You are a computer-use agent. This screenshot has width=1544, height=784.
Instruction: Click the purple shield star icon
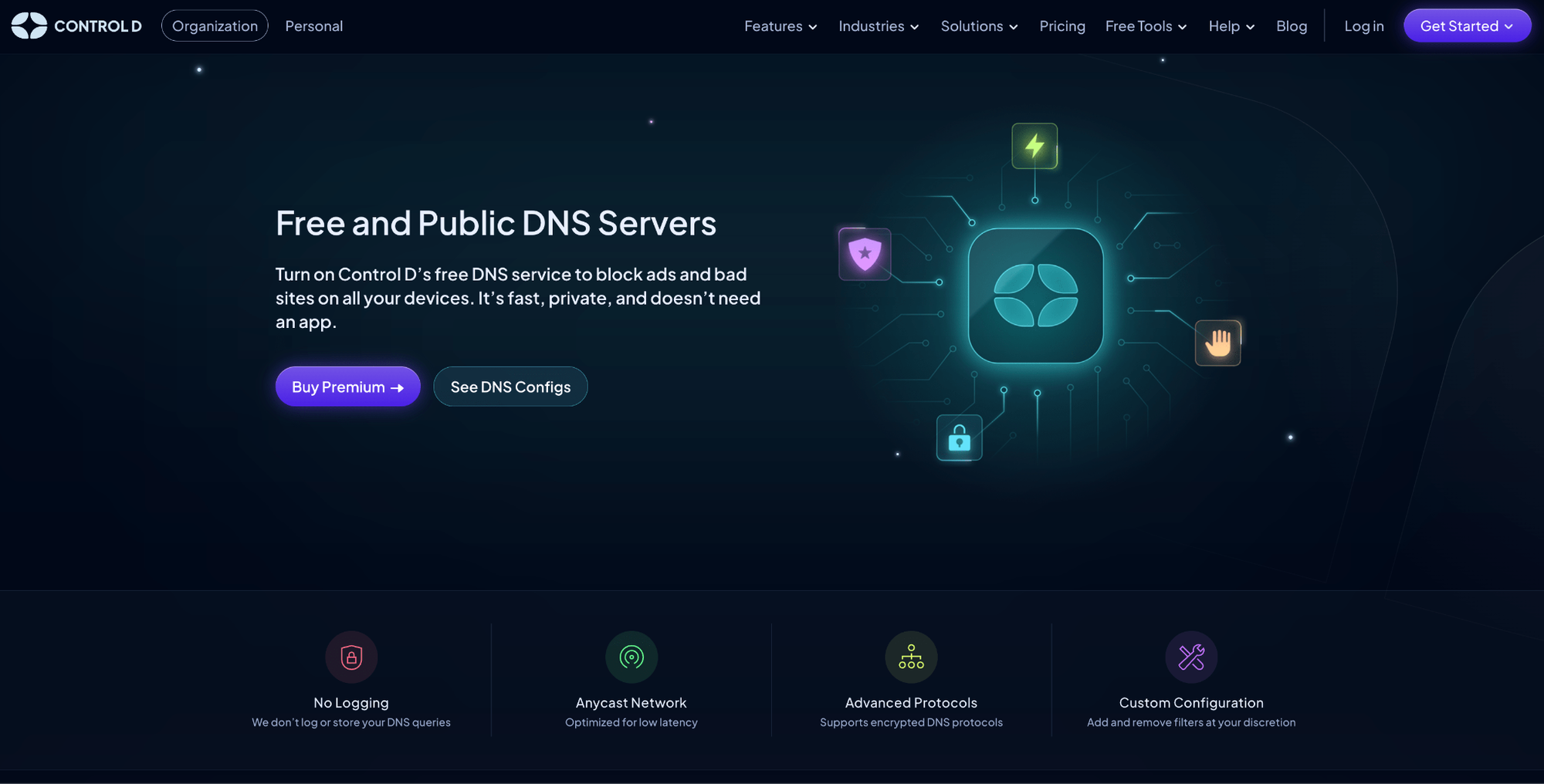pyautogui.click(x=865, y=254)
